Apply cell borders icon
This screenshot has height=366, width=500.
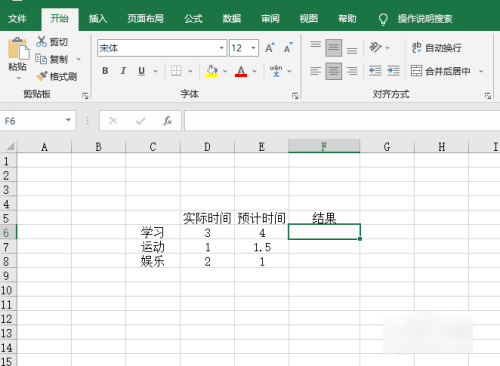[x=176, y=71]
